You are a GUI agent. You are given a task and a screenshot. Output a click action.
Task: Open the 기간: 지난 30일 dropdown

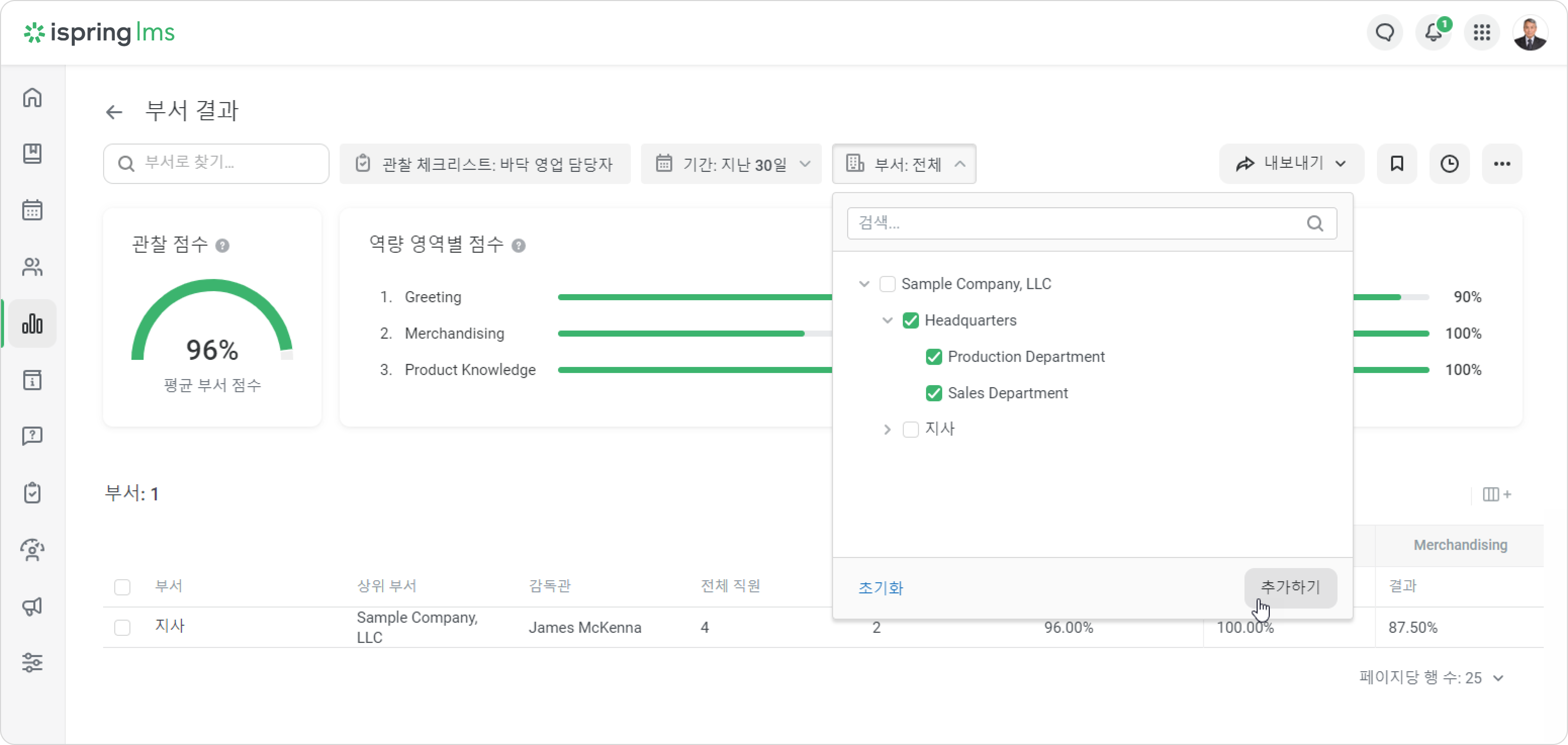(731, 164)
